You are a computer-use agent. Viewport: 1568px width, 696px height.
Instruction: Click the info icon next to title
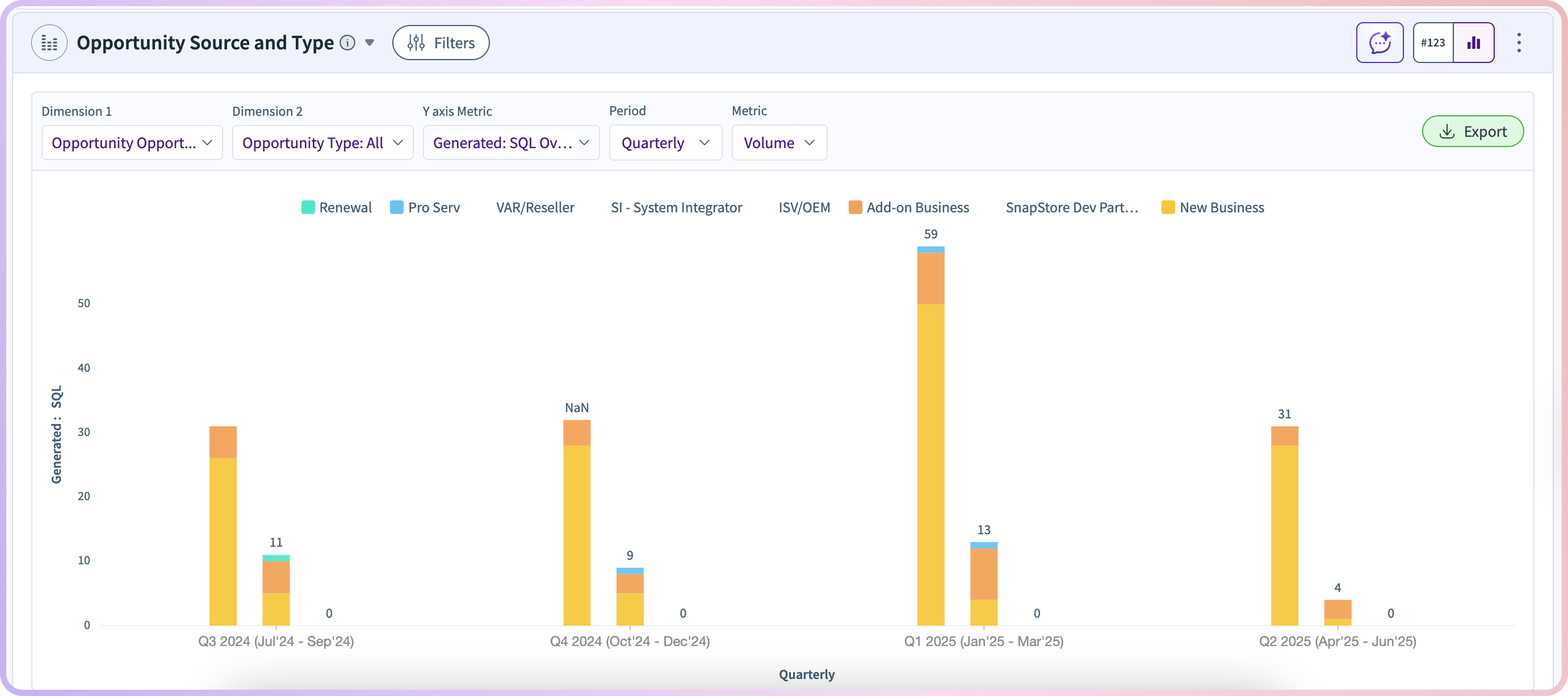pyautogui.click(x=347, y=43)
